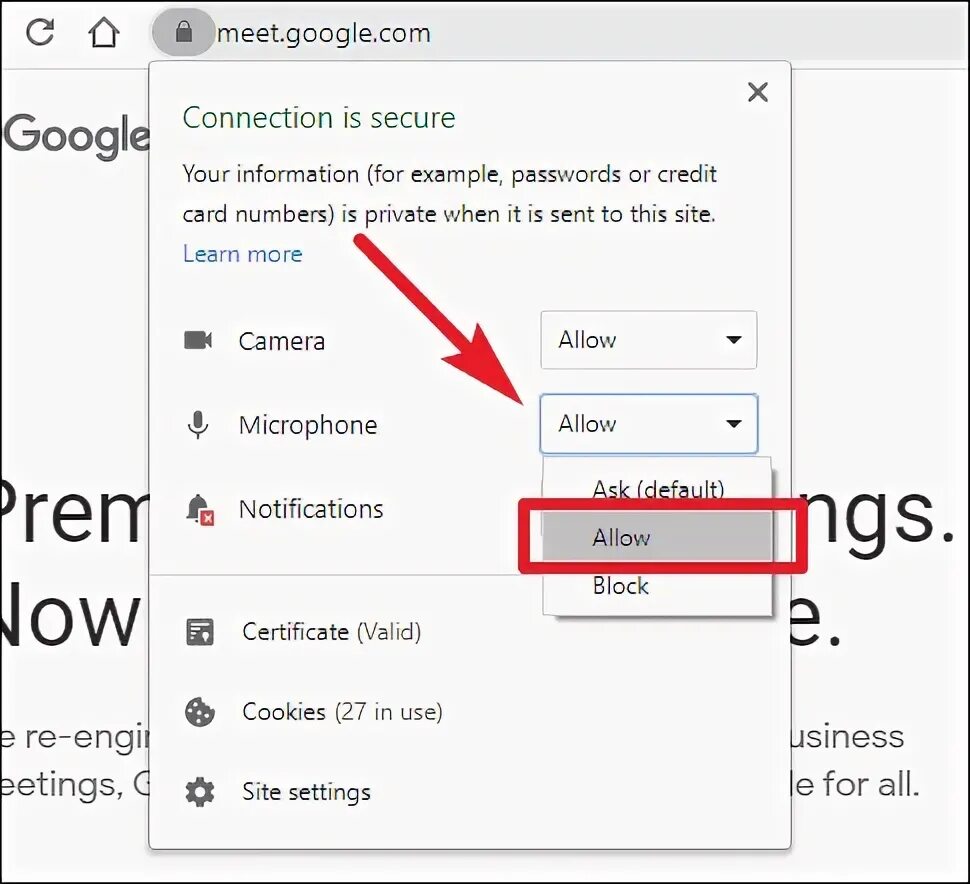Open the Camera permission dropdown
This screenshot has width=970, height=884.
648,340
